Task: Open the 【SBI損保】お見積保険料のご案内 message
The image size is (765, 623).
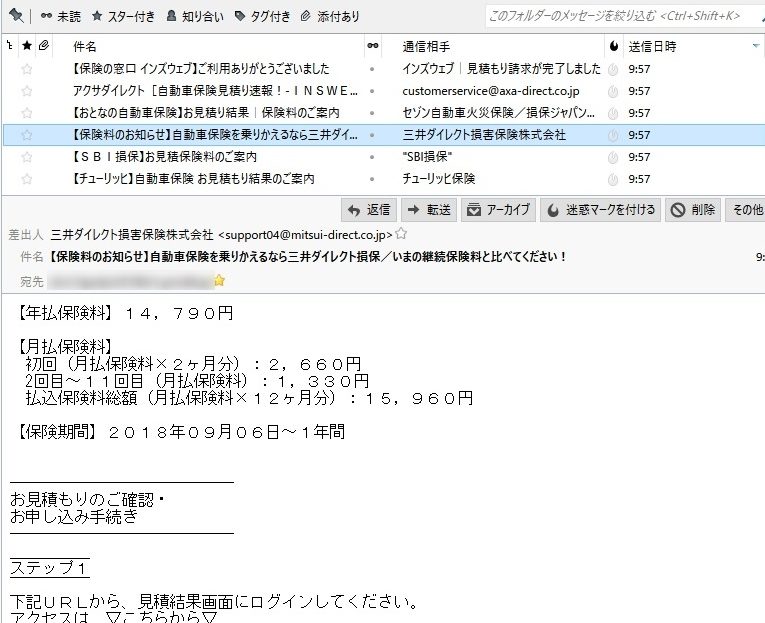Action: click(x=164, y=157)
